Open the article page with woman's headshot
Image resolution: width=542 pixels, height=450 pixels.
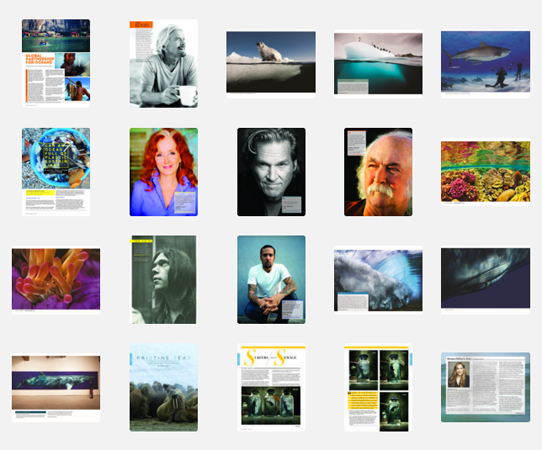(485, 387)
